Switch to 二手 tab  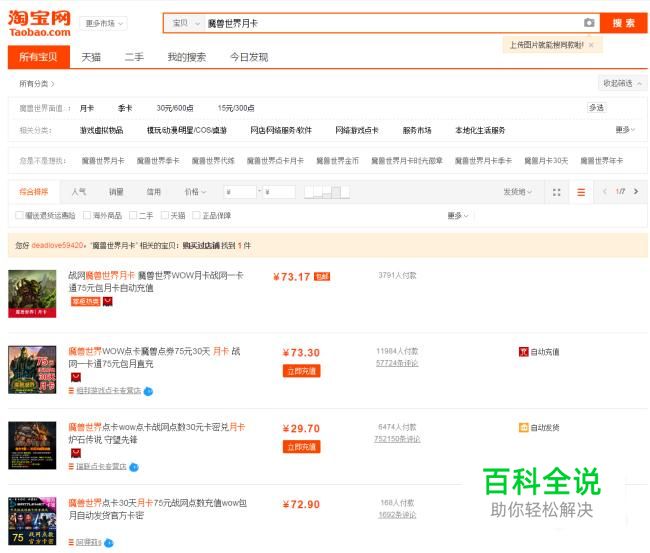point(134,57)
